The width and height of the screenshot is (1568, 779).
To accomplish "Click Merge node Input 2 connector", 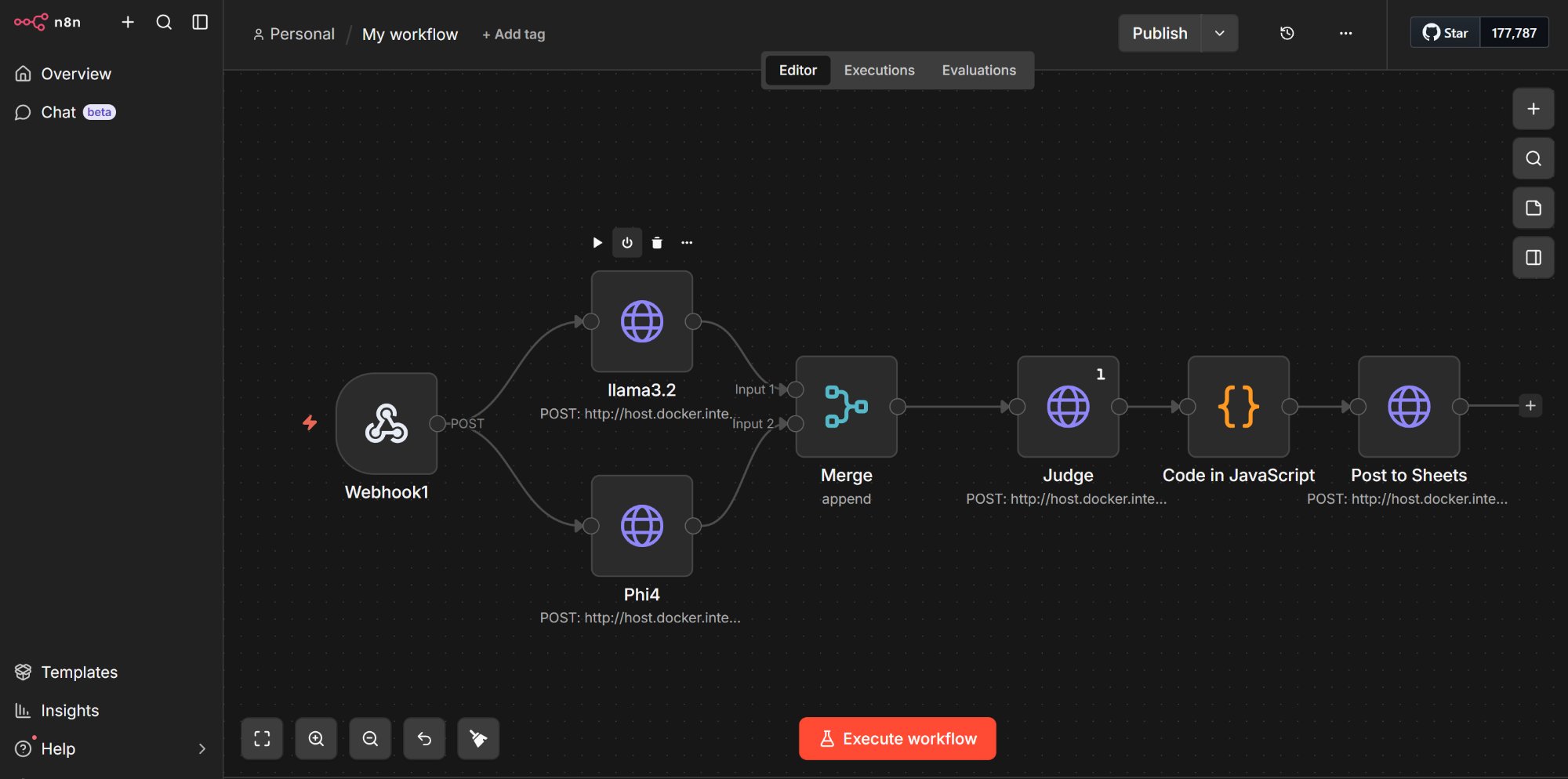I will (x=795, y=424).
